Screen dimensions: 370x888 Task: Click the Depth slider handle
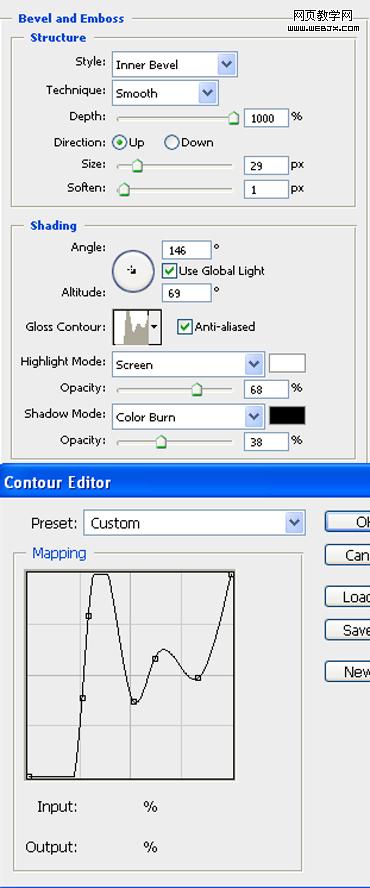click(233, 118)
